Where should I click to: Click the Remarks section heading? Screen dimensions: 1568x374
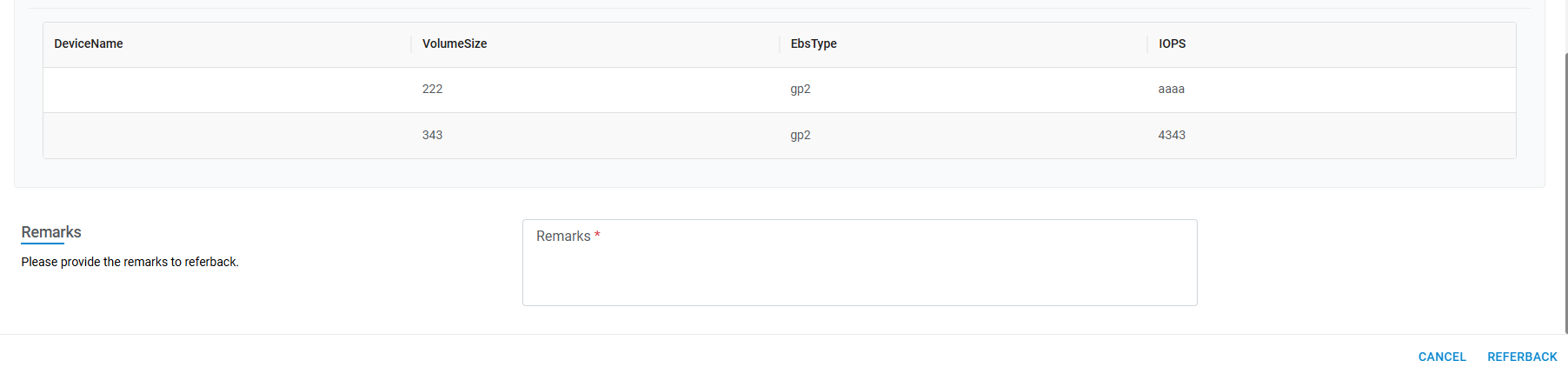(51, 232)
